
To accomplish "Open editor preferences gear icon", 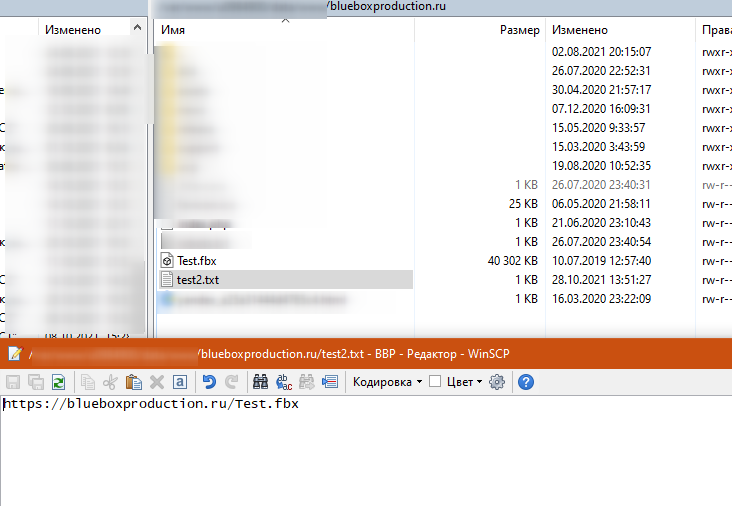I will (497, 381).
